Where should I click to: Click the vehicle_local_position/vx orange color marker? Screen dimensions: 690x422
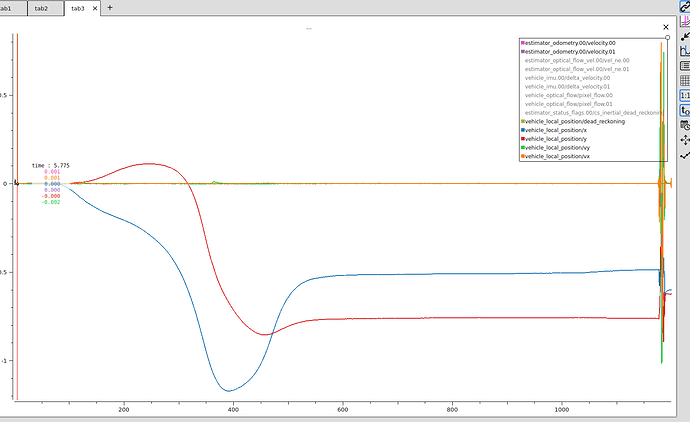(x=521, y=157)
